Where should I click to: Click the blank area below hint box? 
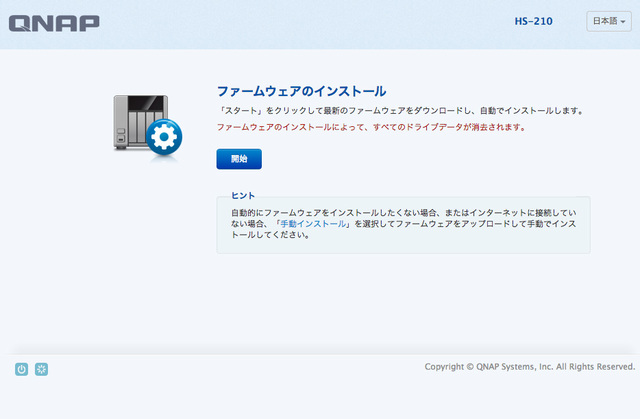(400, 300)
